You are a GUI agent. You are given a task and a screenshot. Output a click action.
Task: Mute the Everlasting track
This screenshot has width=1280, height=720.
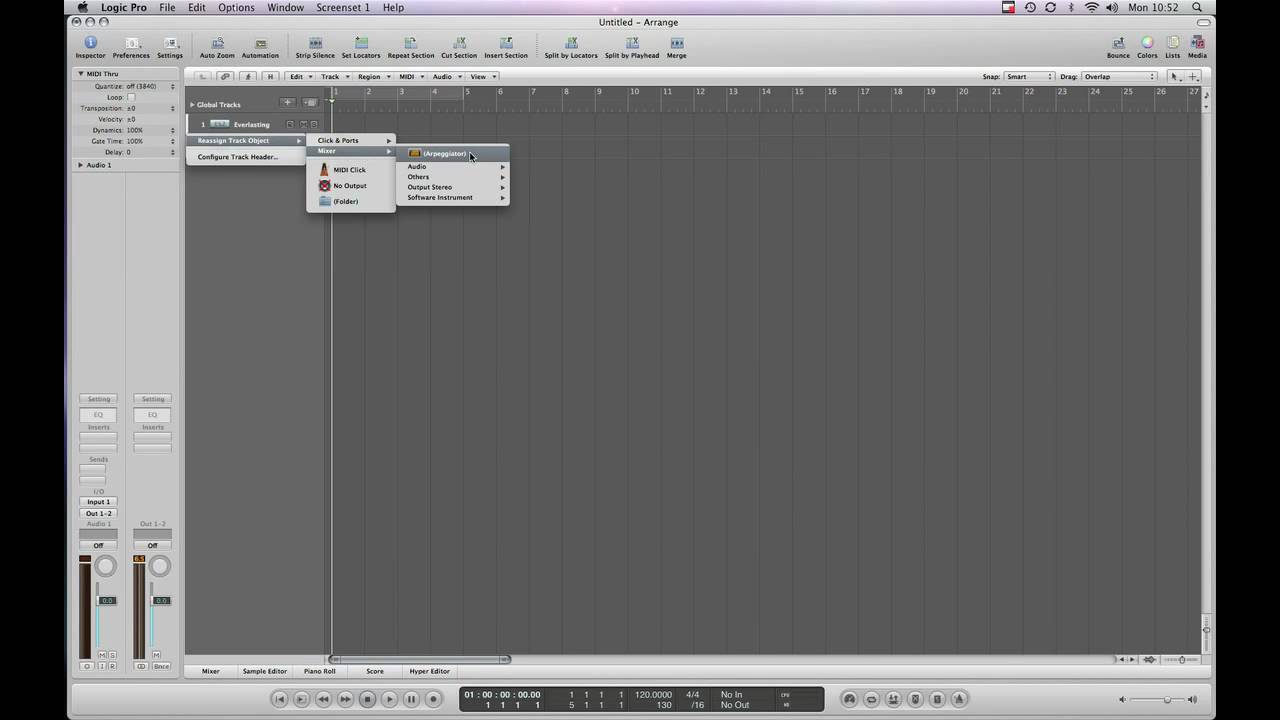click(302, 125)
